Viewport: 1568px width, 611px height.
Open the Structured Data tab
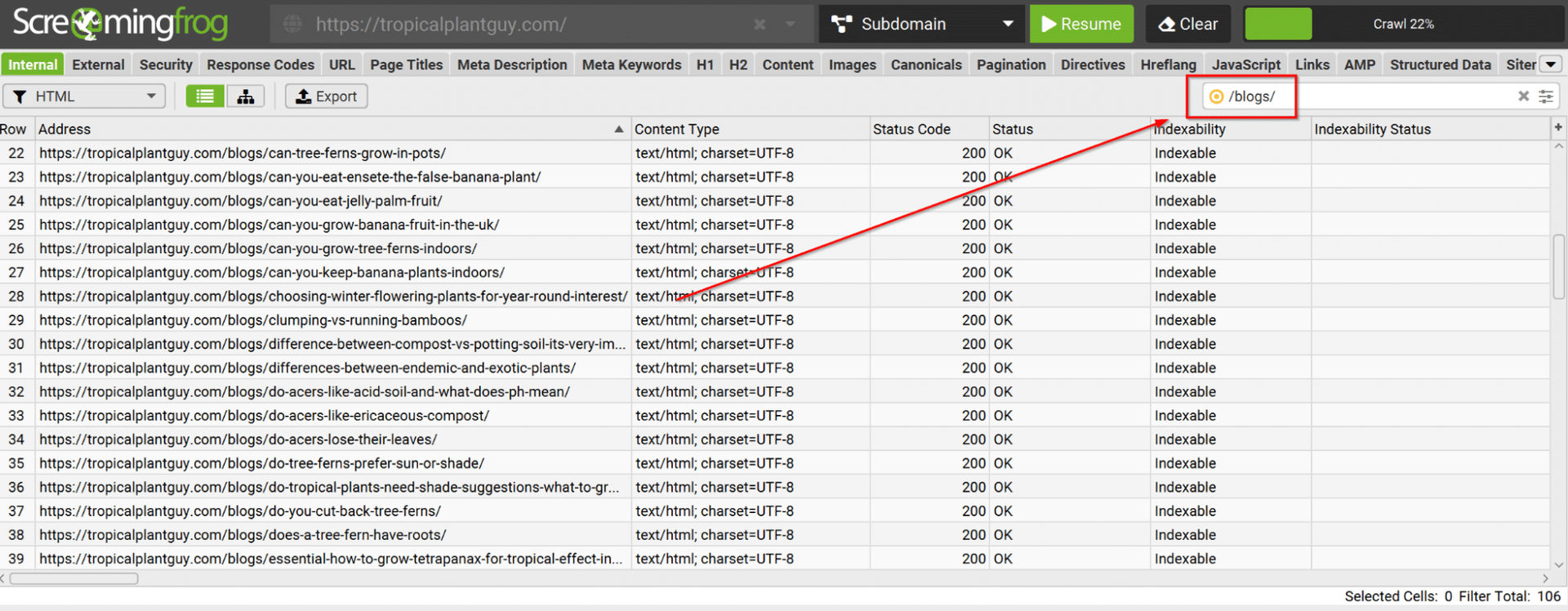(x=1441, y=65)
